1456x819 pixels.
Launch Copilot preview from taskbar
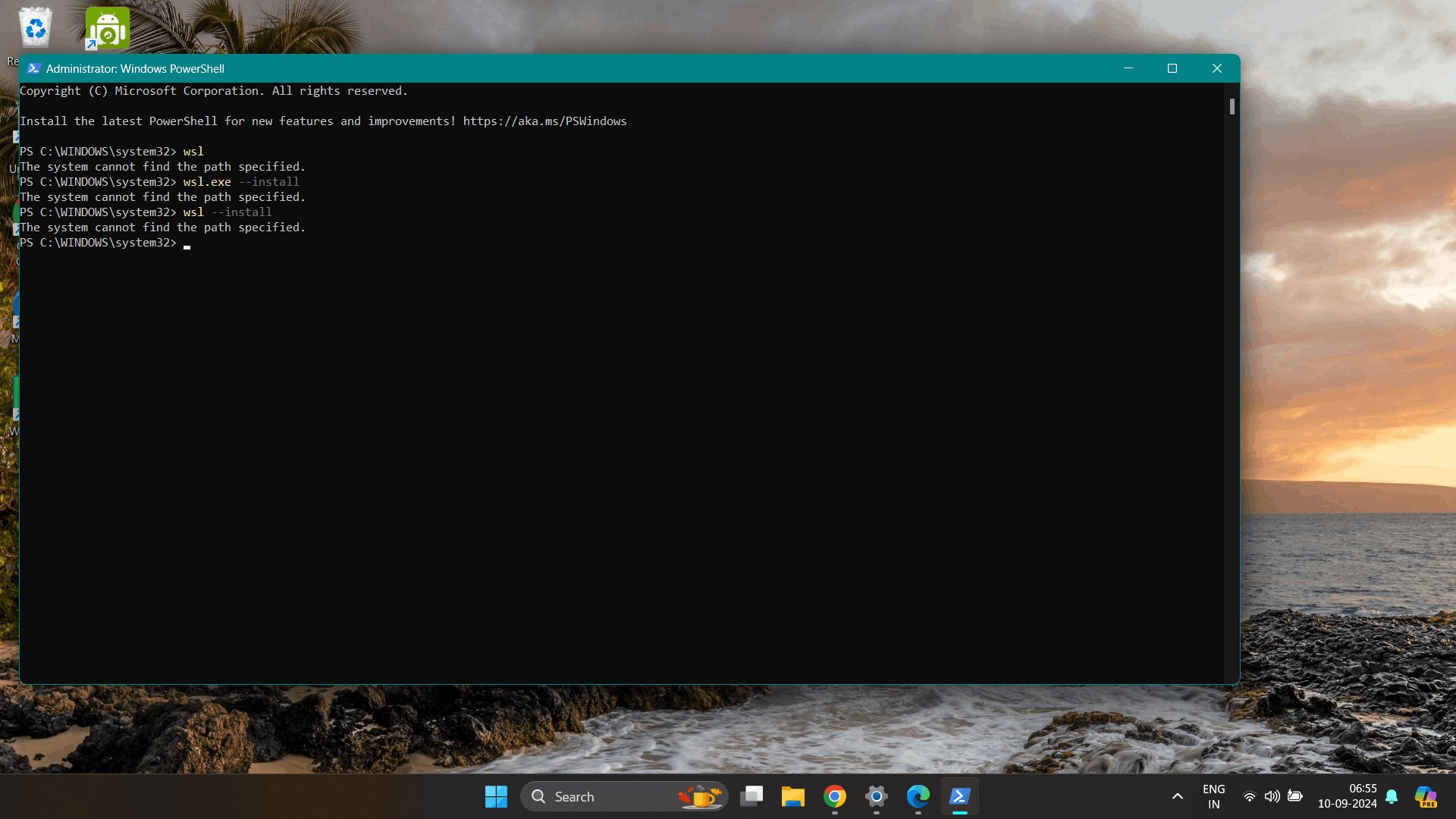(x=1426, y=796)
